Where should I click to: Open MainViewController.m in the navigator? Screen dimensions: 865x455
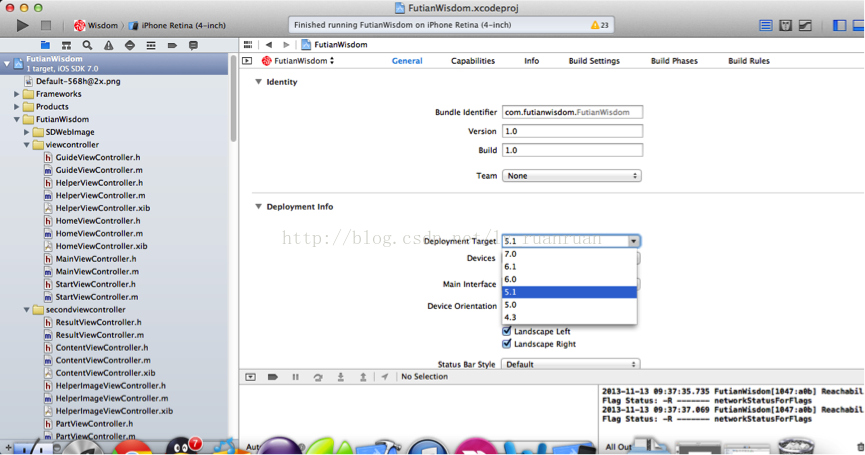coord(97,272)
